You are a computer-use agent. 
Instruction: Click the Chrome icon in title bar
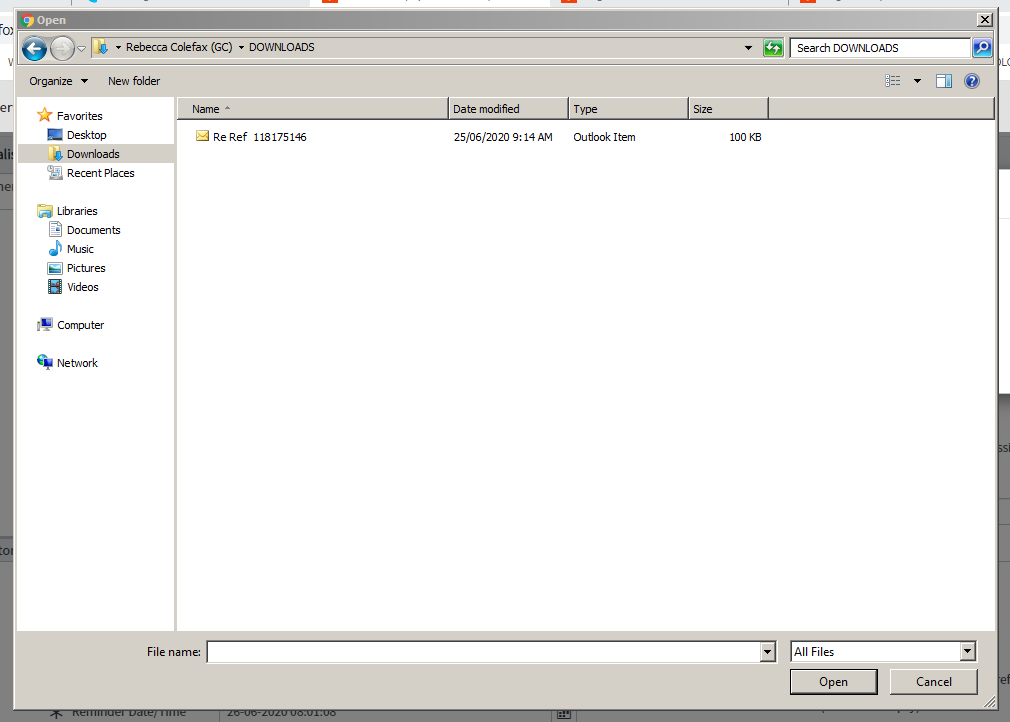point(28,20)
